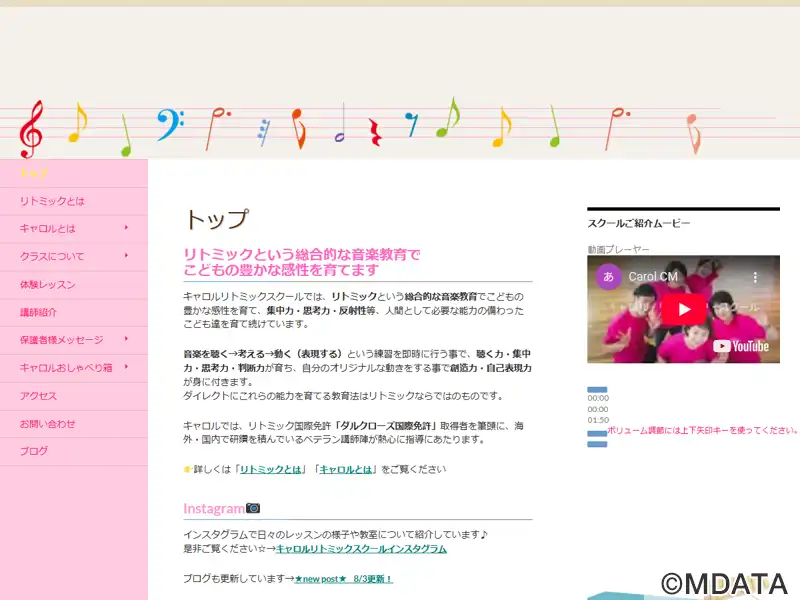800x600 pixels.
Task: Click the red treble clef in the header
Action: point(31,128)
